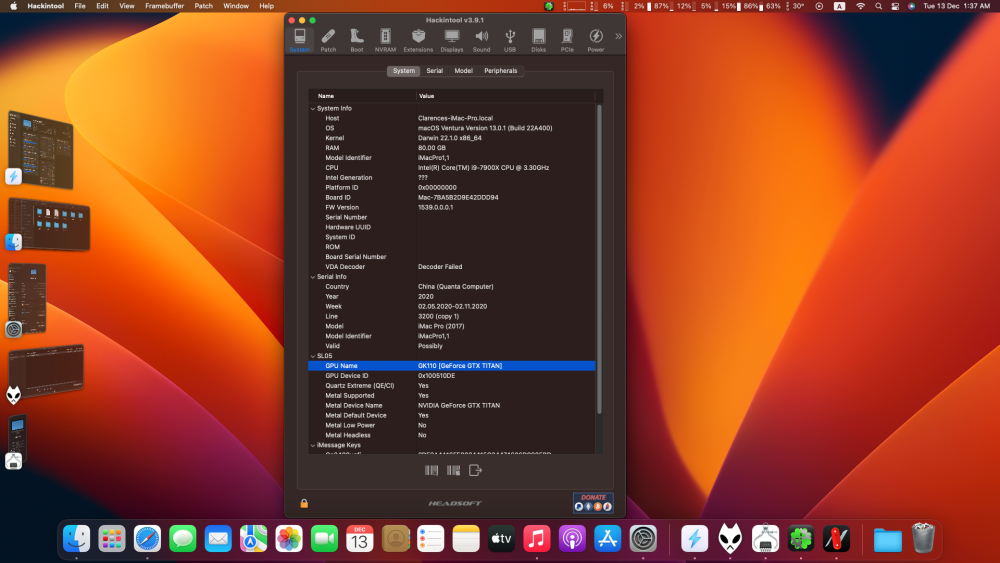Click the Value column header

point(506,96)
